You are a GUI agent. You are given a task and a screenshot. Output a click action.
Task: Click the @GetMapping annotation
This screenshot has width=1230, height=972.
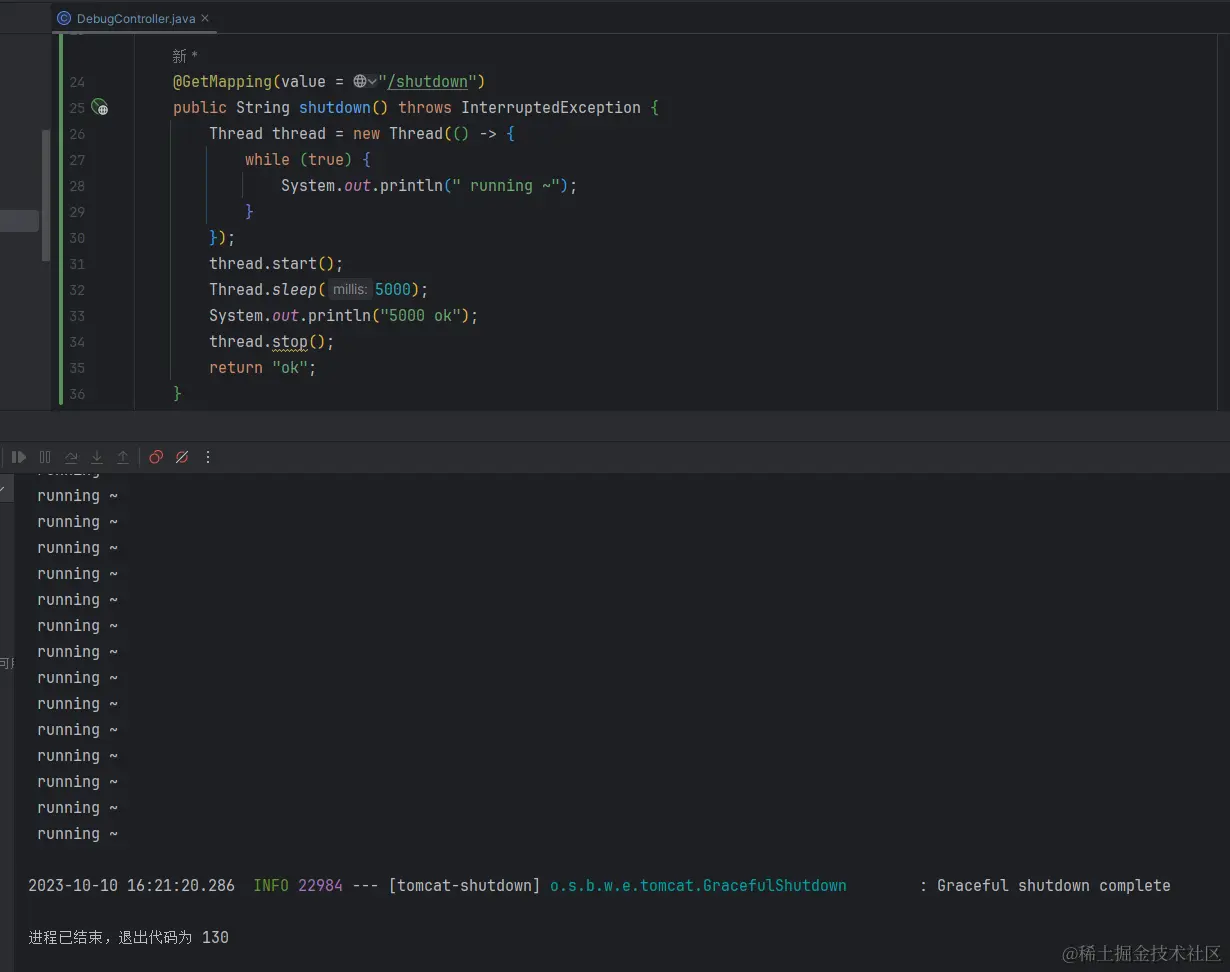[x=222, y=82]
